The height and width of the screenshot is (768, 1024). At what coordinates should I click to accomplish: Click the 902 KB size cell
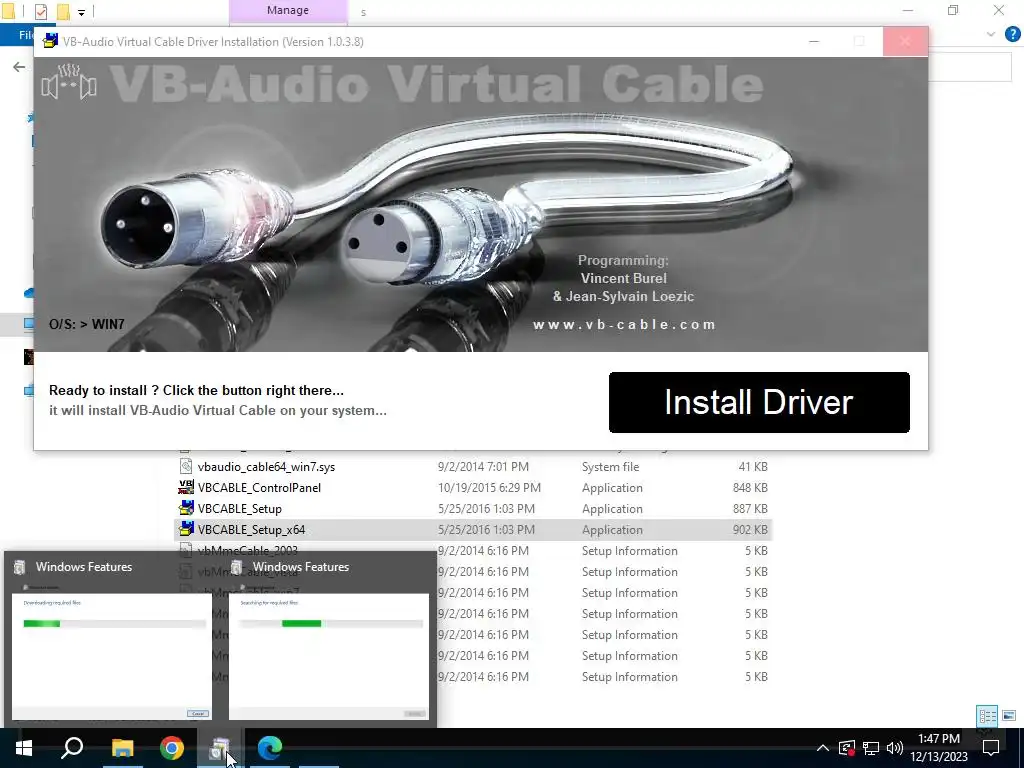click(x=750, y=530)
